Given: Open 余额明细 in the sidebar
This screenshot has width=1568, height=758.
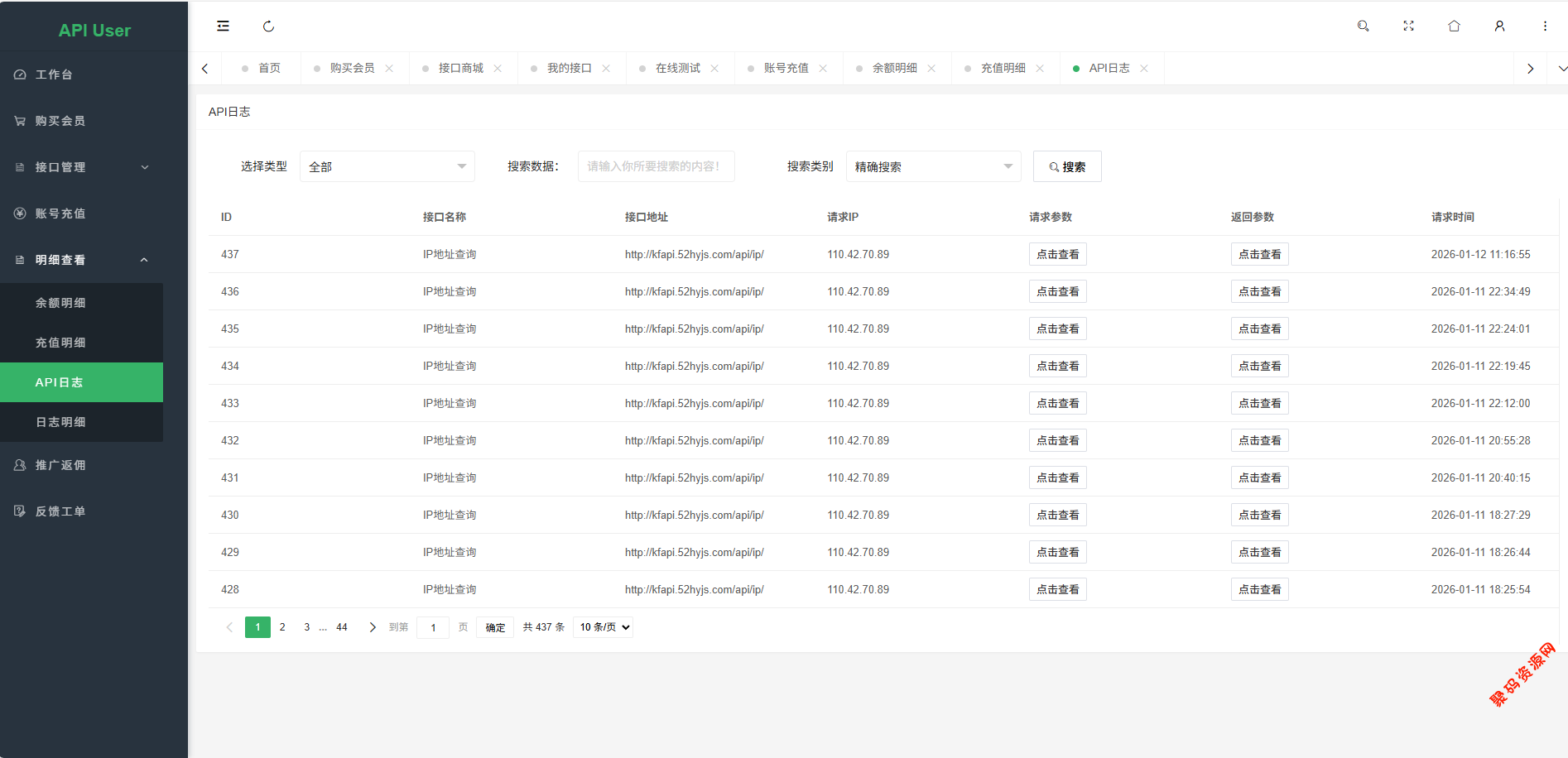Looking at the screenshot, I should click(x=60, y=303).
